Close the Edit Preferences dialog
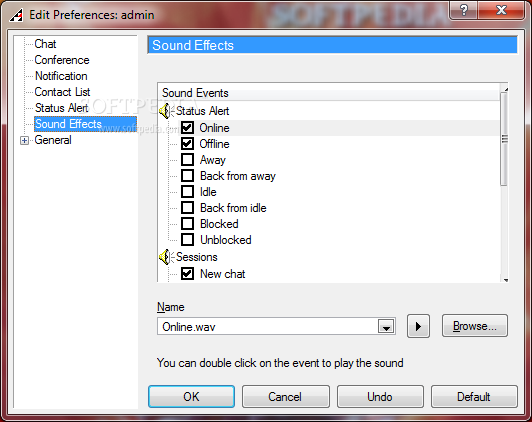Viewport: 532px width, 422px height. 501,10
